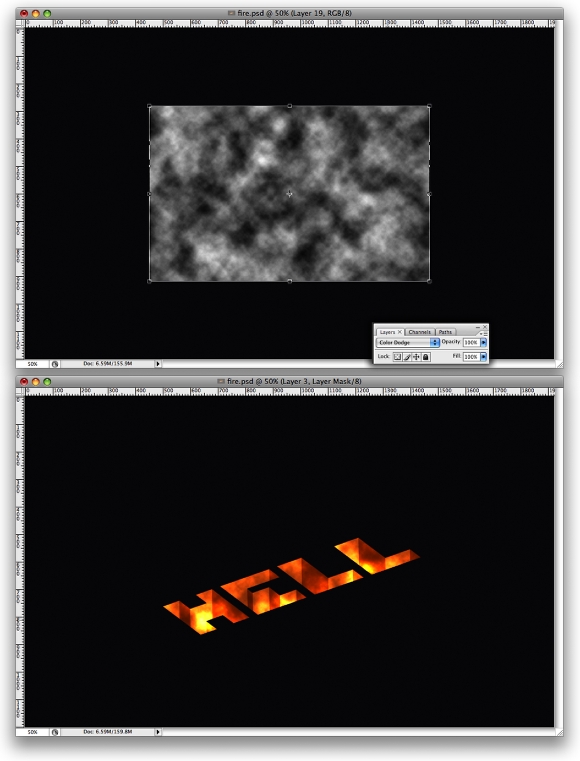This screenshot has height=761, width=580.
Task: Toggle lock all padlock icon
Action: pyautogui.click(x=426, y=357)
